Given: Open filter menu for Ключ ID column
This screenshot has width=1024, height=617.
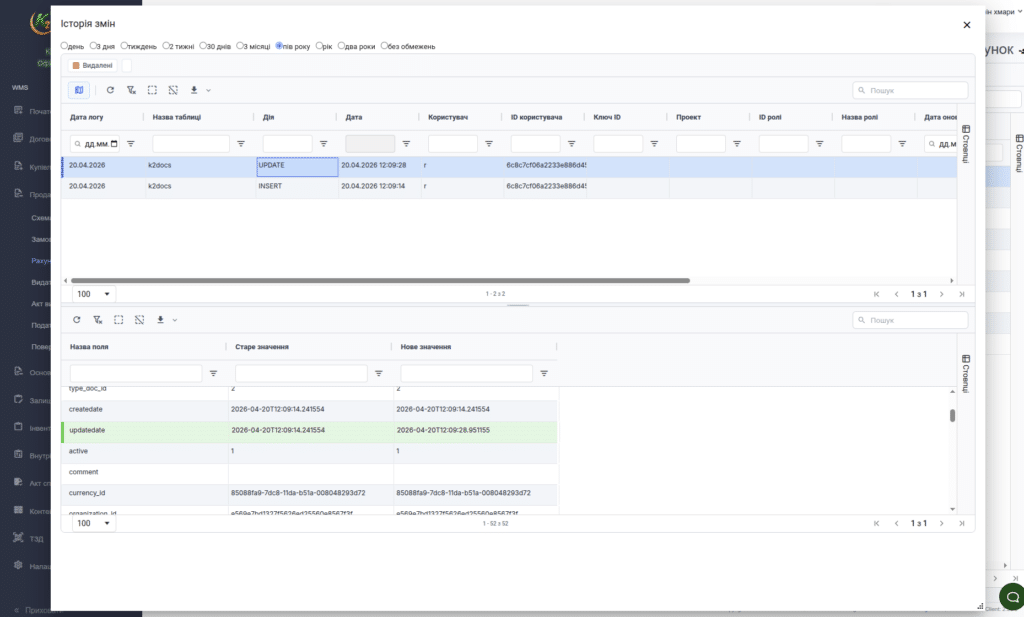Looking at the screenshot, I should (x=654, y=144).
